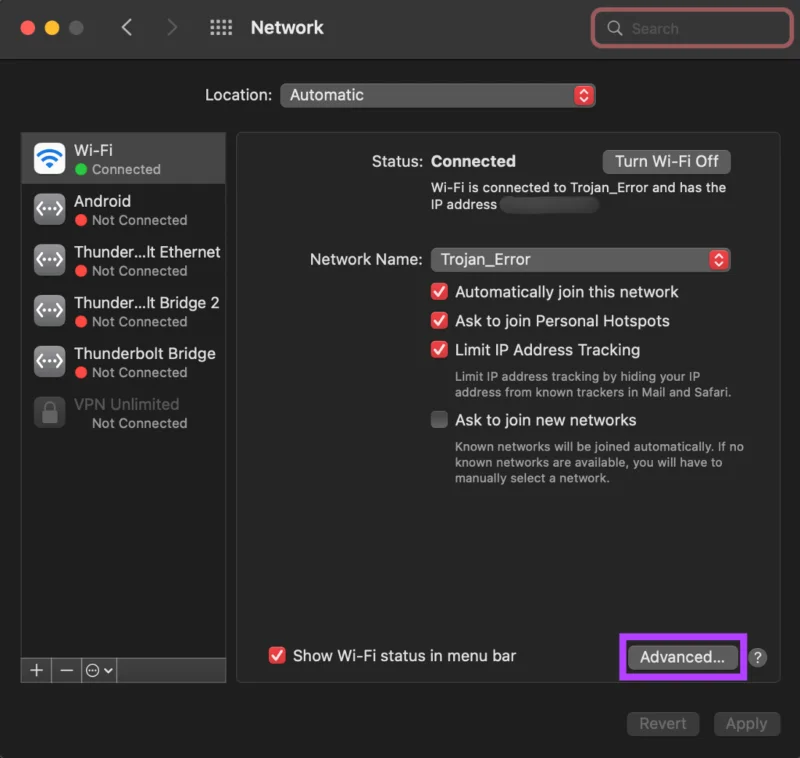Click the Revert button

[x=663, y=723]
